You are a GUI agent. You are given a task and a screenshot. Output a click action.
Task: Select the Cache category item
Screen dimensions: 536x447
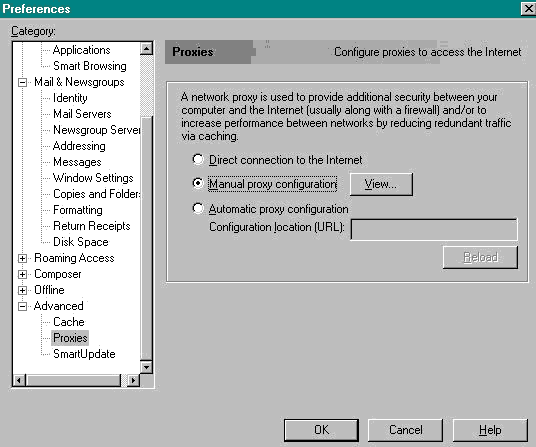(x=69, y=322)
